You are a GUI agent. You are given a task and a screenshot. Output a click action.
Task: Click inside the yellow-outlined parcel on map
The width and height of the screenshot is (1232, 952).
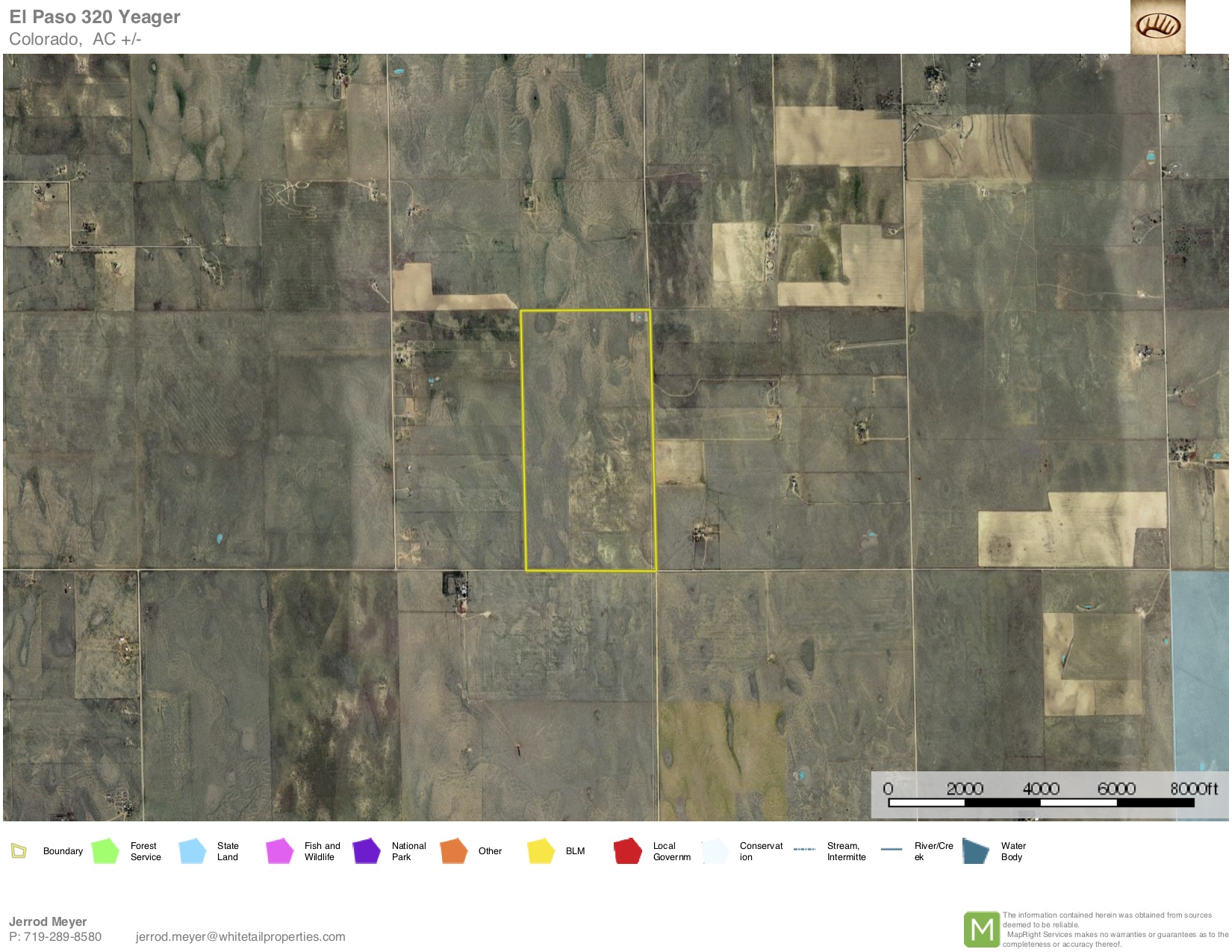(x=588, y=441)
